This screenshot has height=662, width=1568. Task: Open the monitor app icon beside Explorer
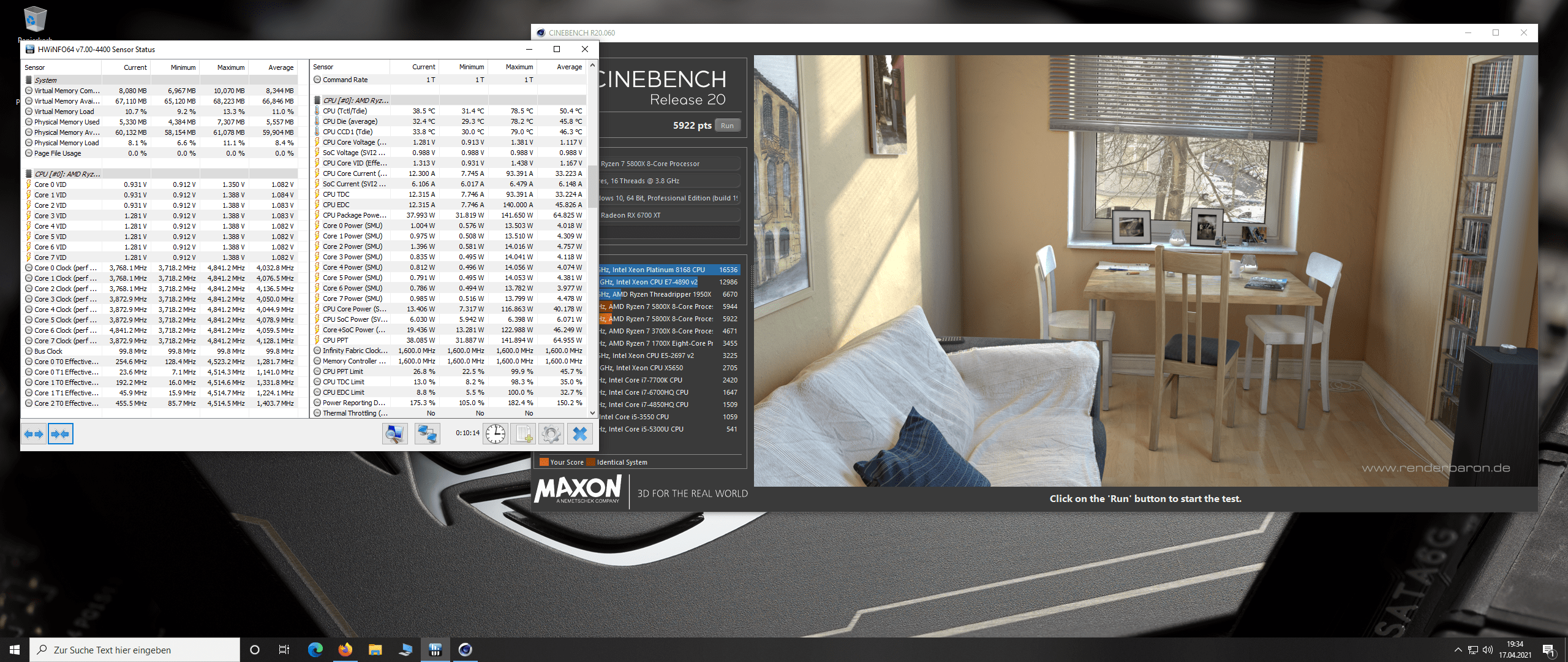[405, 650]
